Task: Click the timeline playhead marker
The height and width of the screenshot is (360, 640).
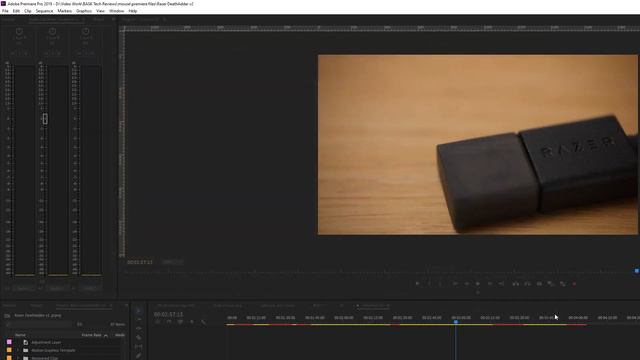Action: pyautogui.click(x=456, y=322)
